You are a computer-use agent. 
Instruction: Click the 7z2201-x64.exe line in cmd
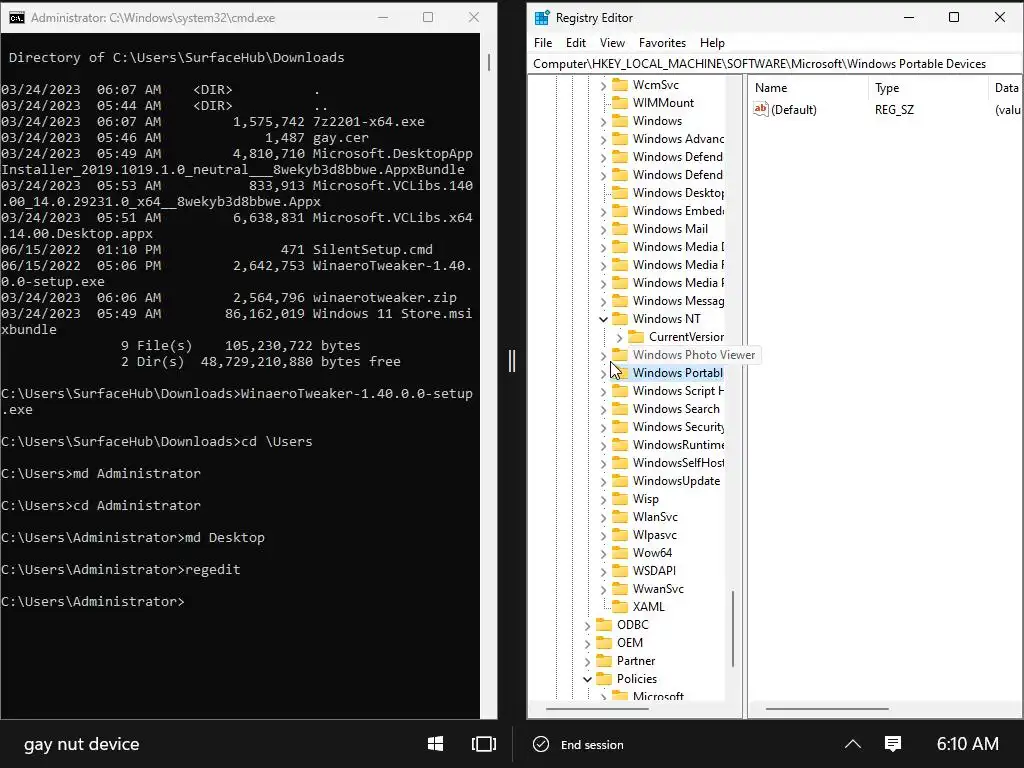click(213, 121)
